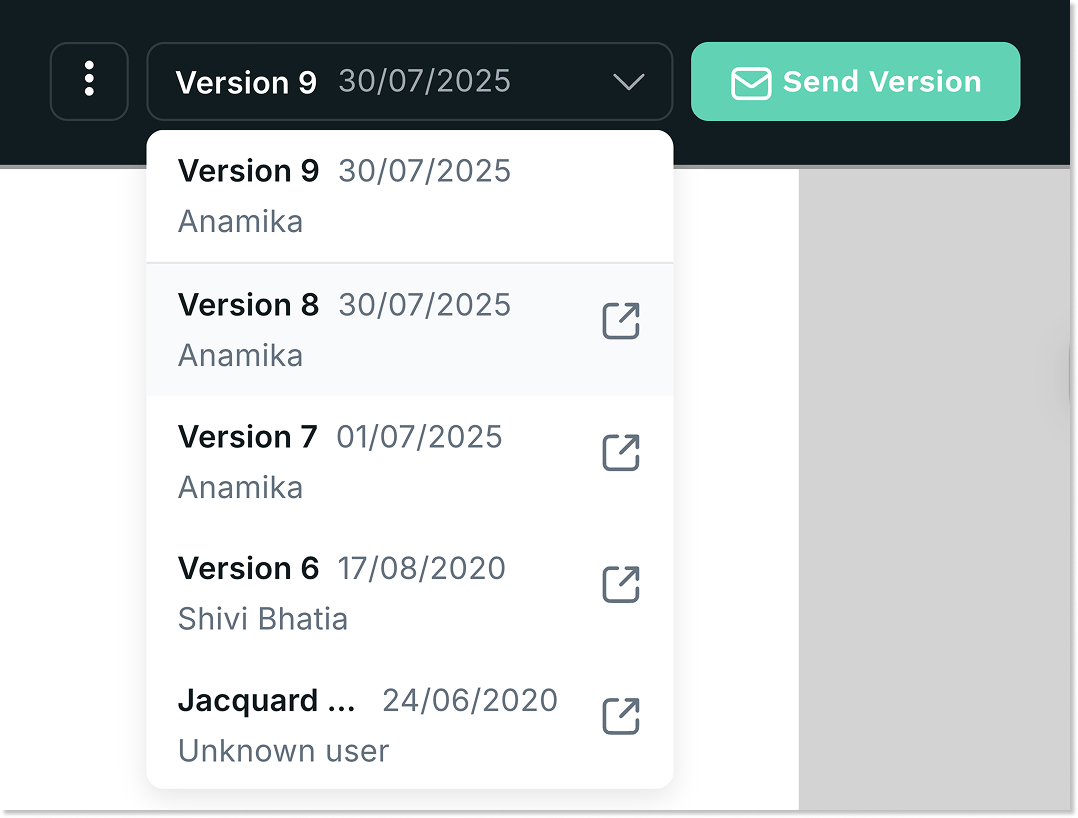Open the three-dot more options menu

click(x=89, y=81)
